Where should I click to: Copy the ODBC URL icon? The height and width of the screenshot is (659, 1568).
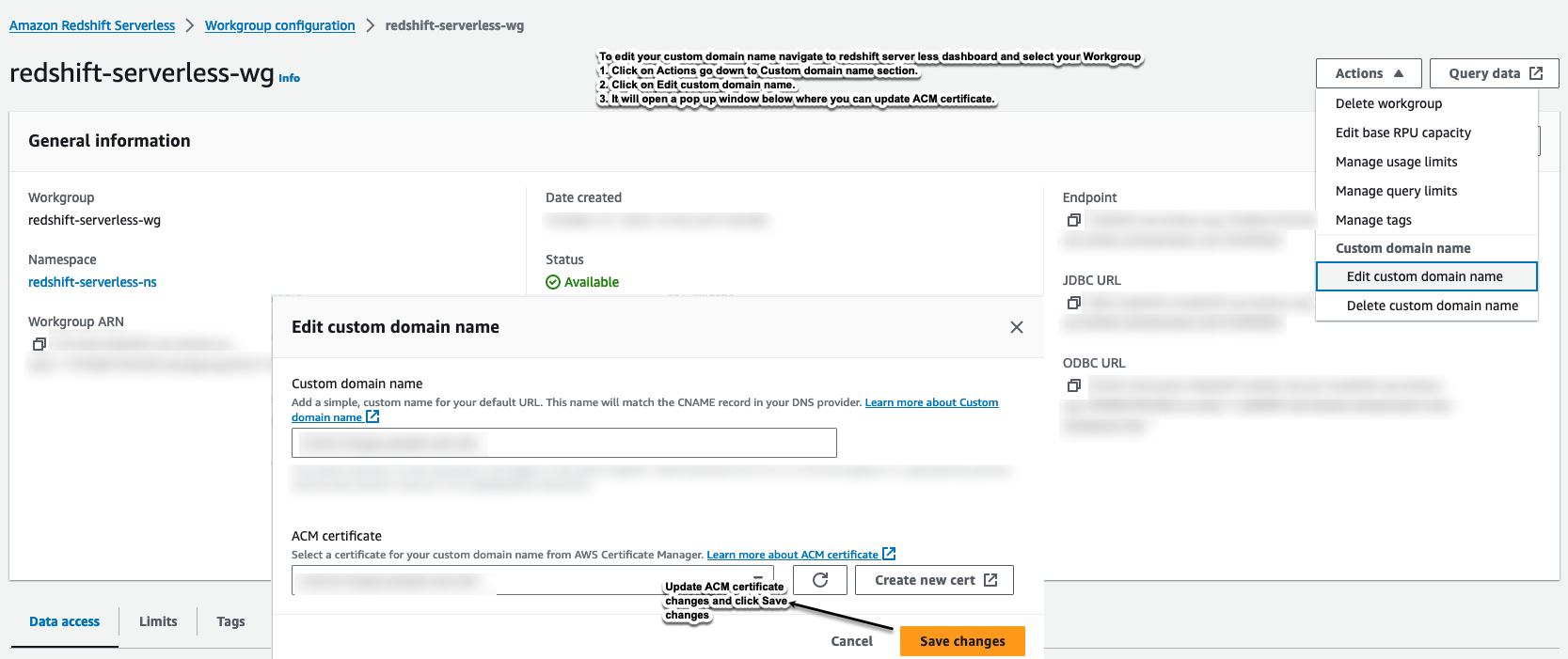pos(1073,385)
